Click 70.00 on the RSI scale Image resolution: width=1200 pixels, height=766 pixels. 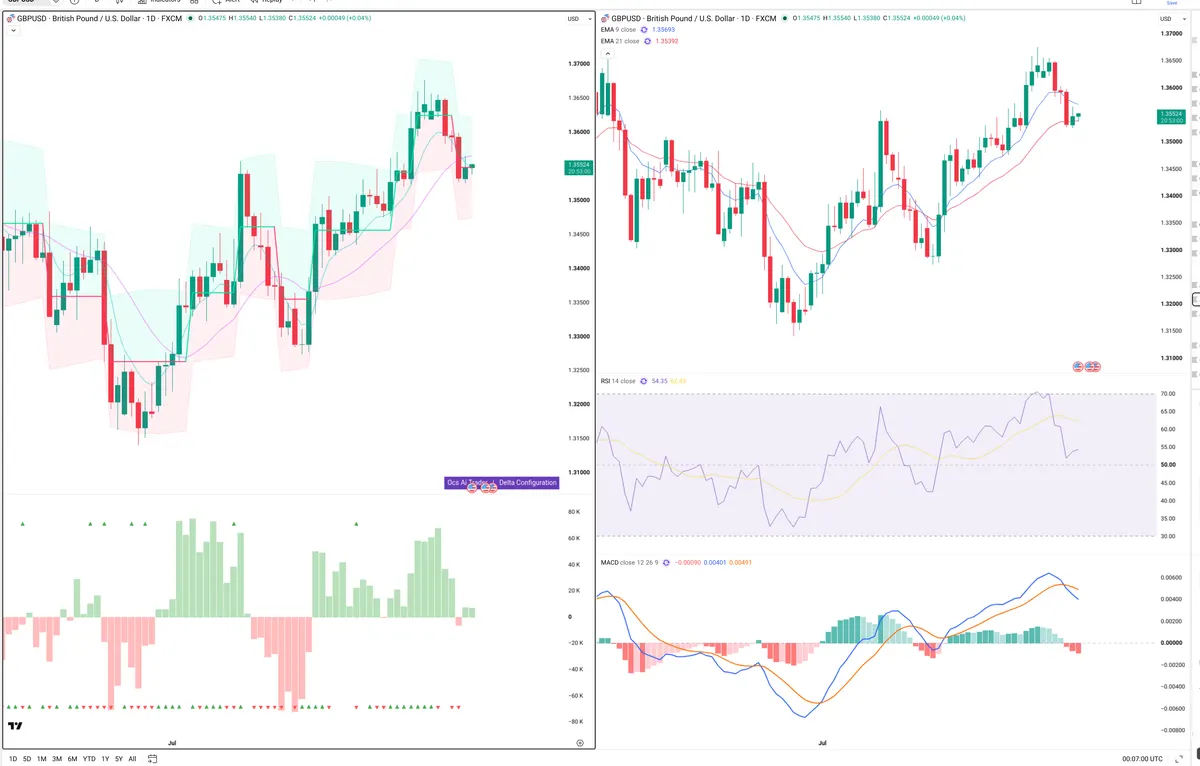pyautogui.click(x=1169, y=394)
